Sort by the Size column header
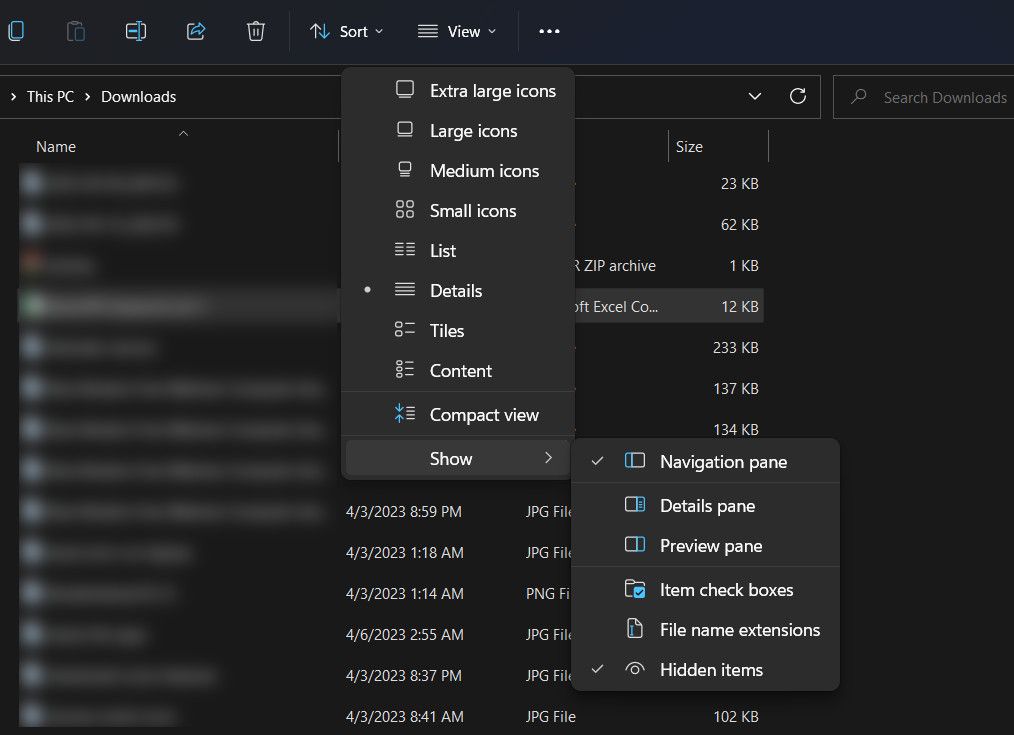1014x735 pixels. (x=718, y=147)
